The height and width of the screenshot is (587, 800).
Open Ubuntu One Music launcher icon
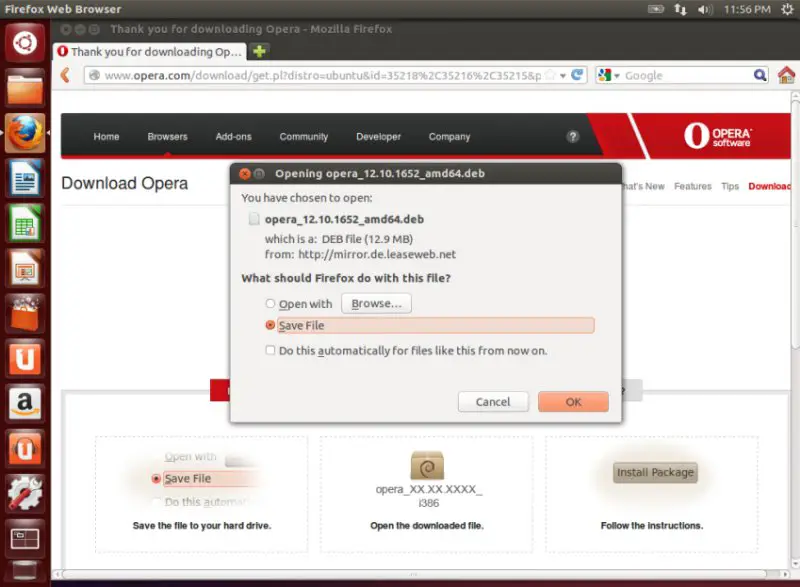[24, 449]
